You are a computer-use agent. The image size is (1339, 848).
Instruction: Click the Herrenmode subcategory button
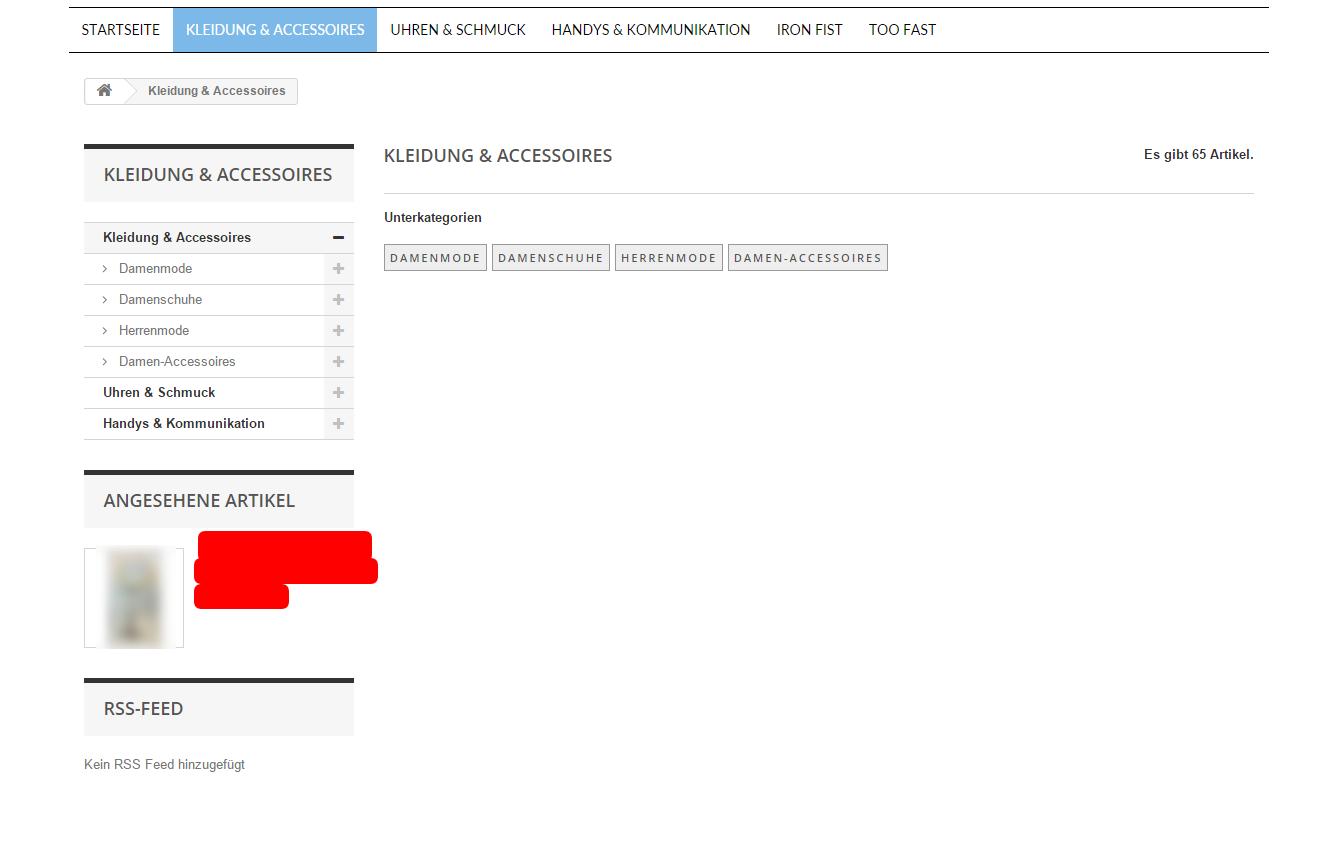669,258
